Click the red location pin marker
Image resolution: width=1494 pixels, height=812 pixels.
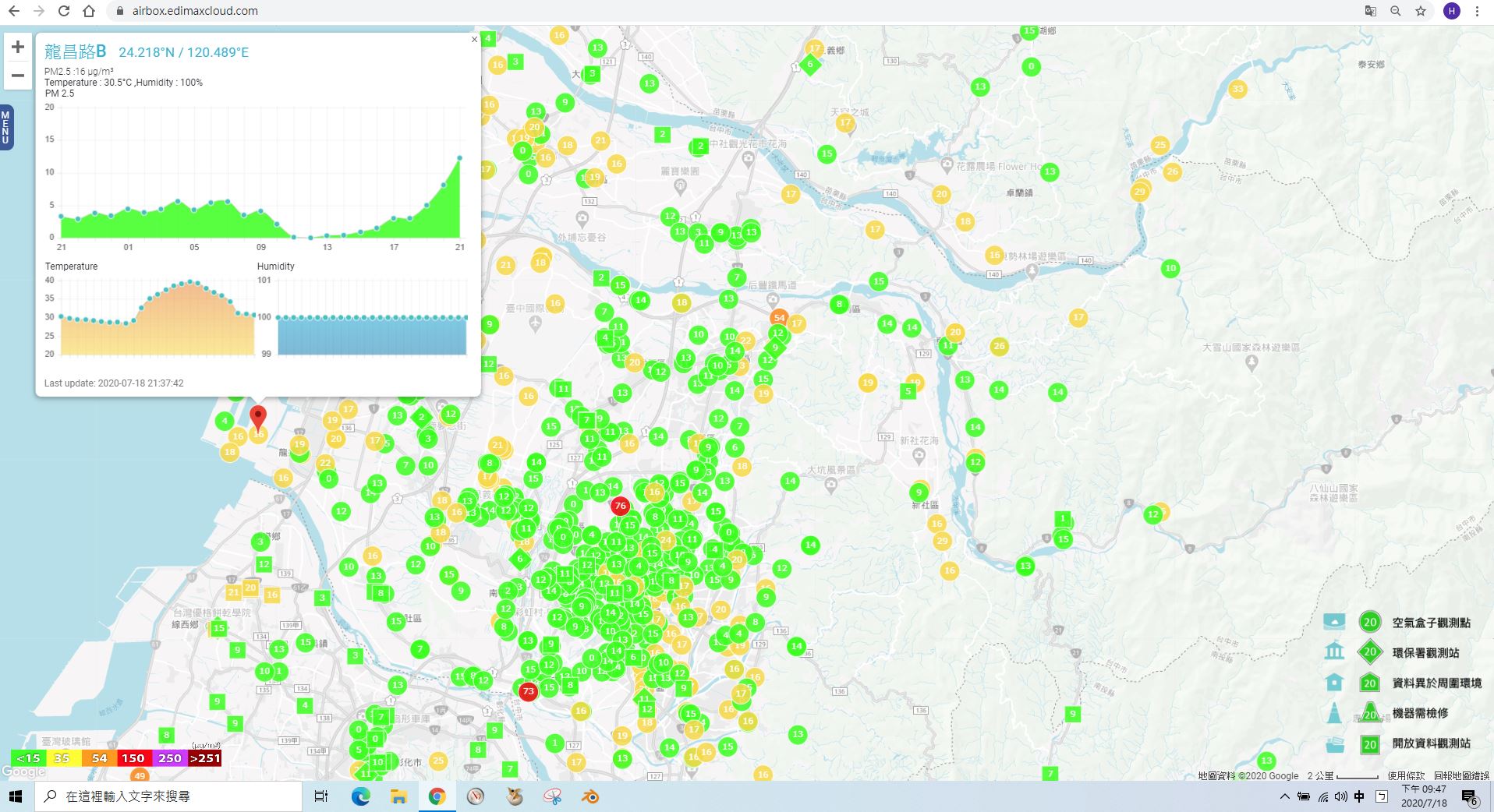(x=257, y=417)
